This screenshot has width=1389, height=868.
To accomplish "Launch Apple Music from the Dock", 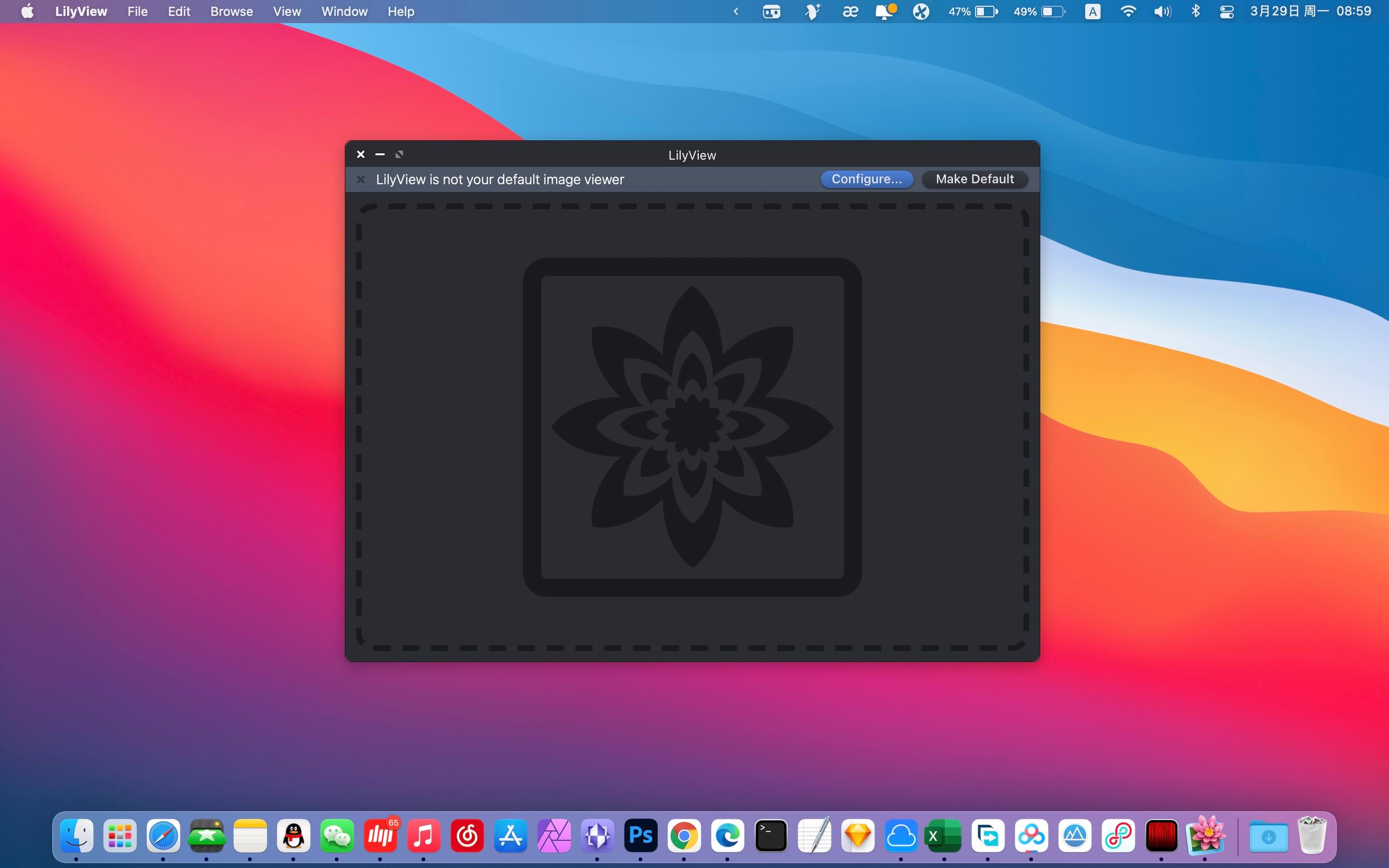I will click(423, 836).
